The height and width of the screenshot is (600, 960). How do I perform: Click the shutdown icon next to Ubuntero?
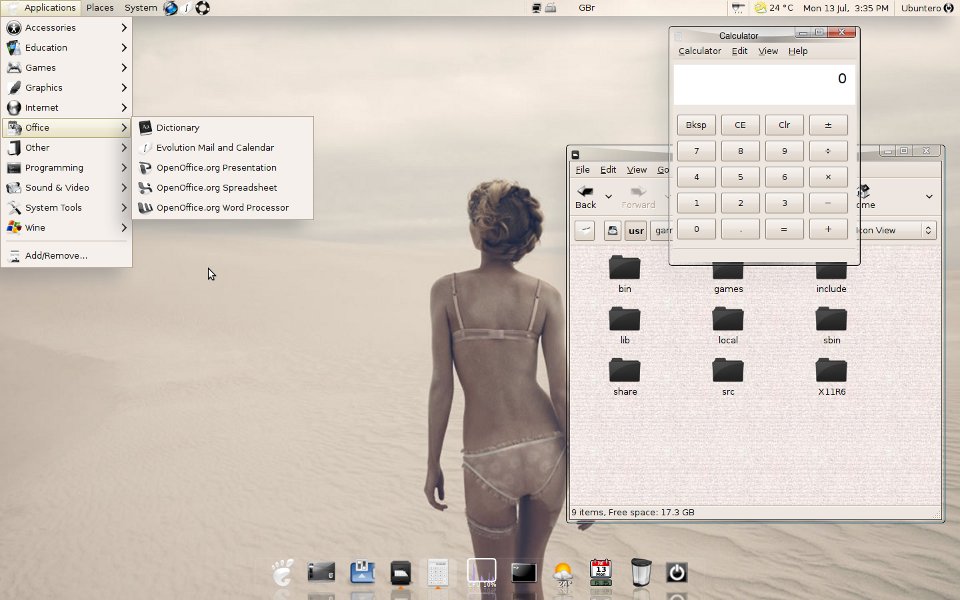click(949, 8)
